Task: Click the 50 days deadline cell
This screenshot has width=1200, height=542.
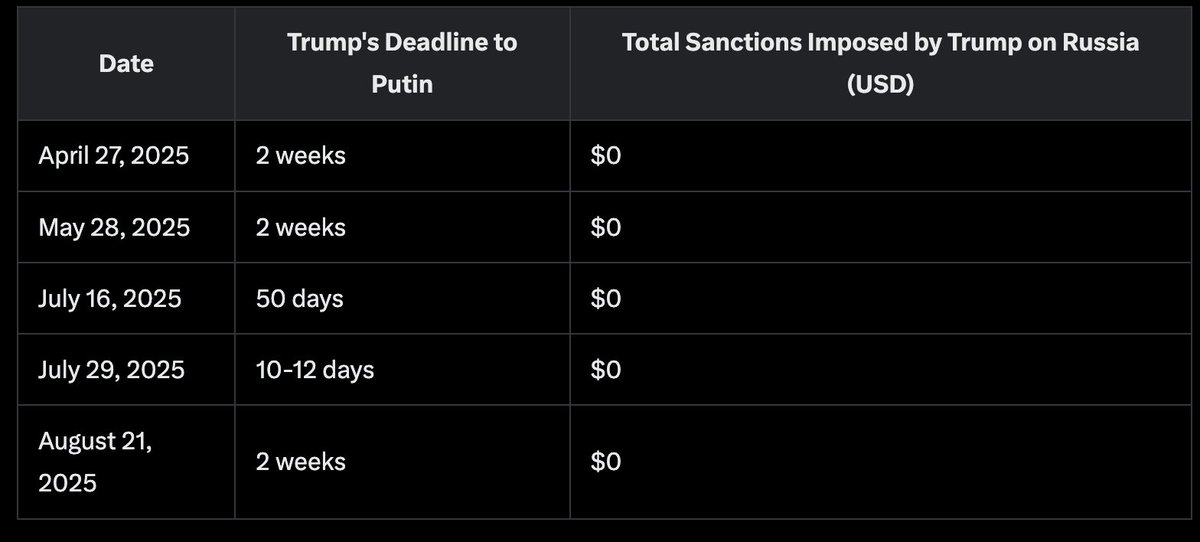Action: pos(403,299)
